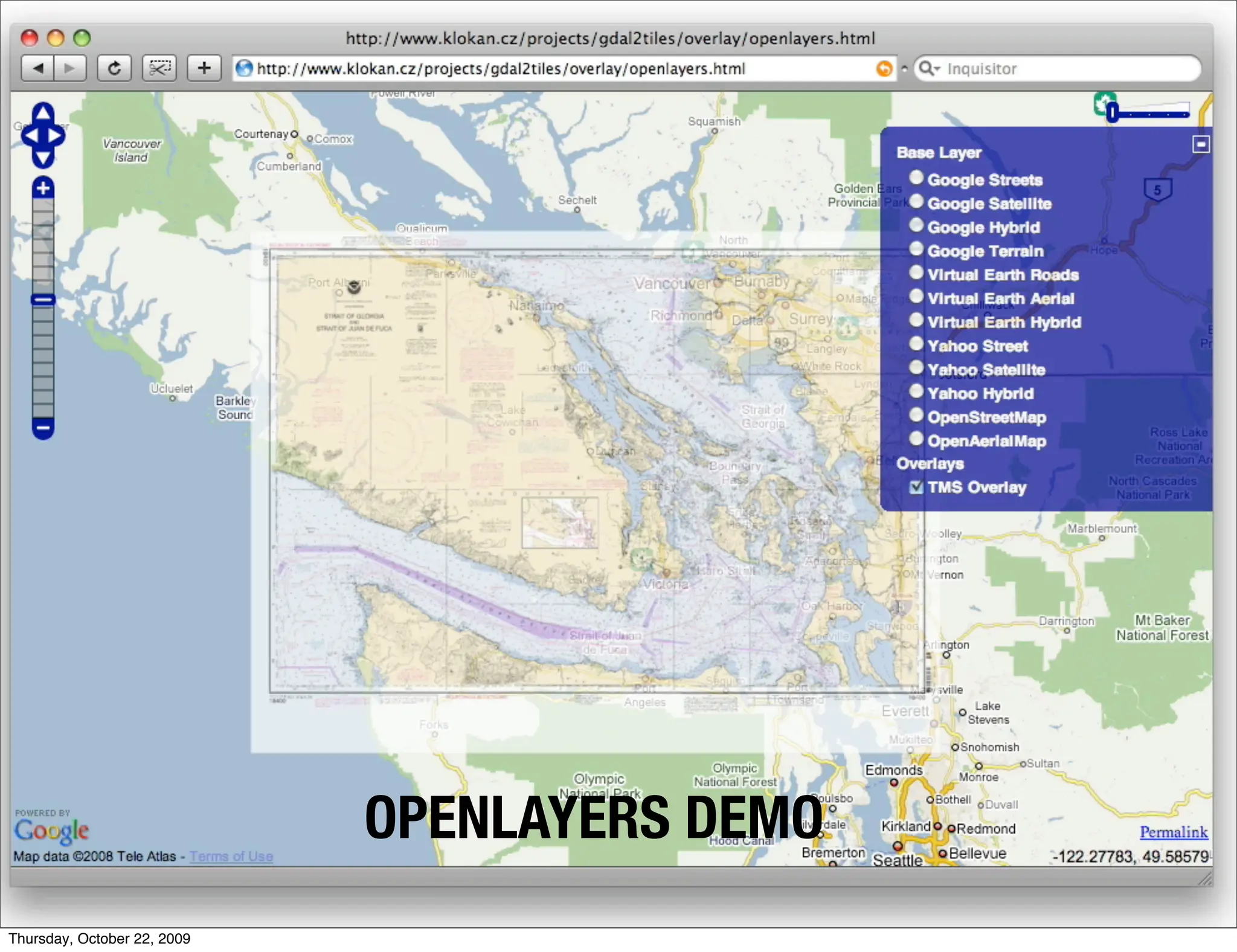
Task: Click the Snohomish town label
Action: [x=989, y=747]
